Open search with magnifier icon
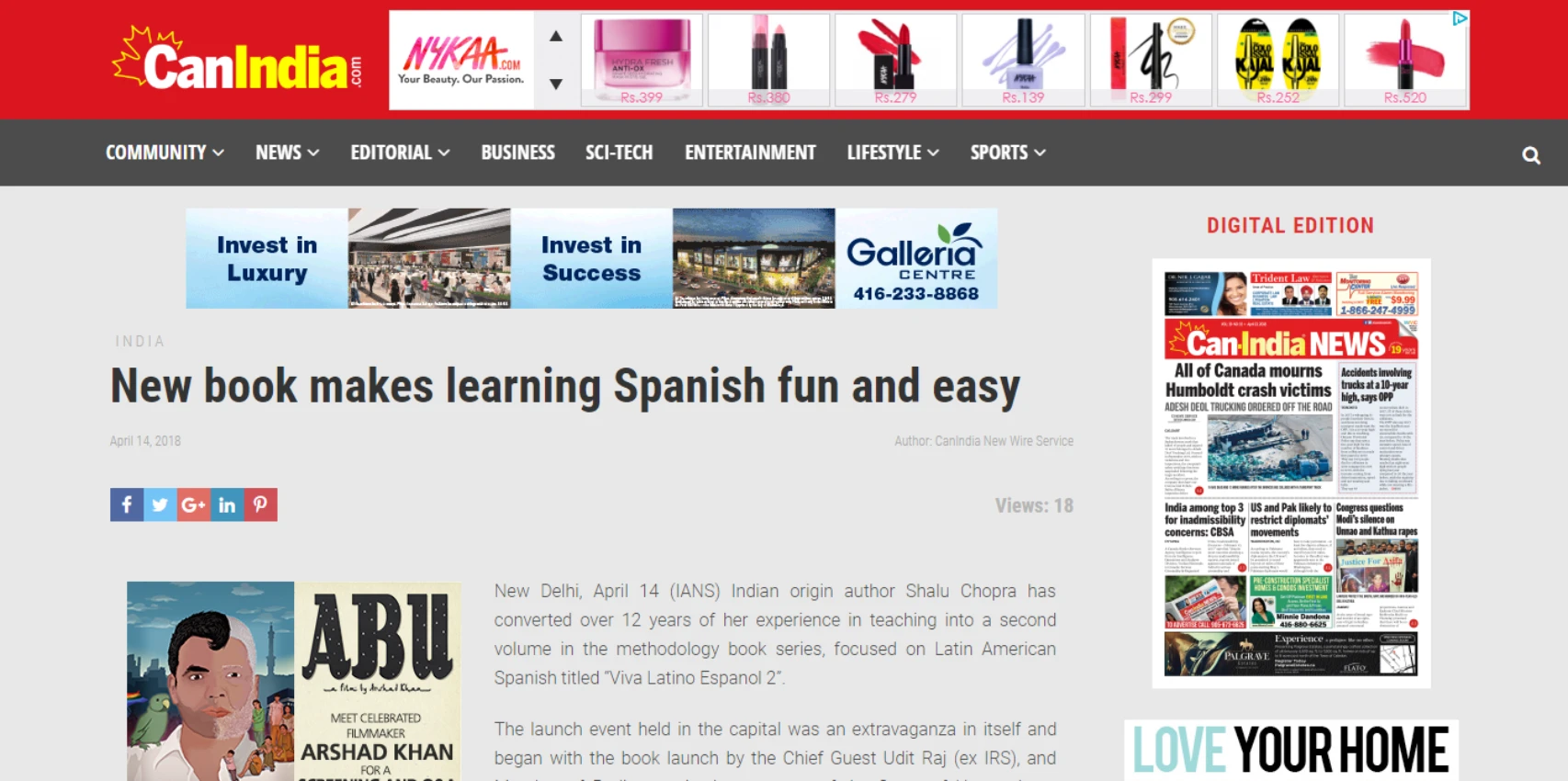The height and width of the screenshot is (781, 1568). coord(1530,155)
